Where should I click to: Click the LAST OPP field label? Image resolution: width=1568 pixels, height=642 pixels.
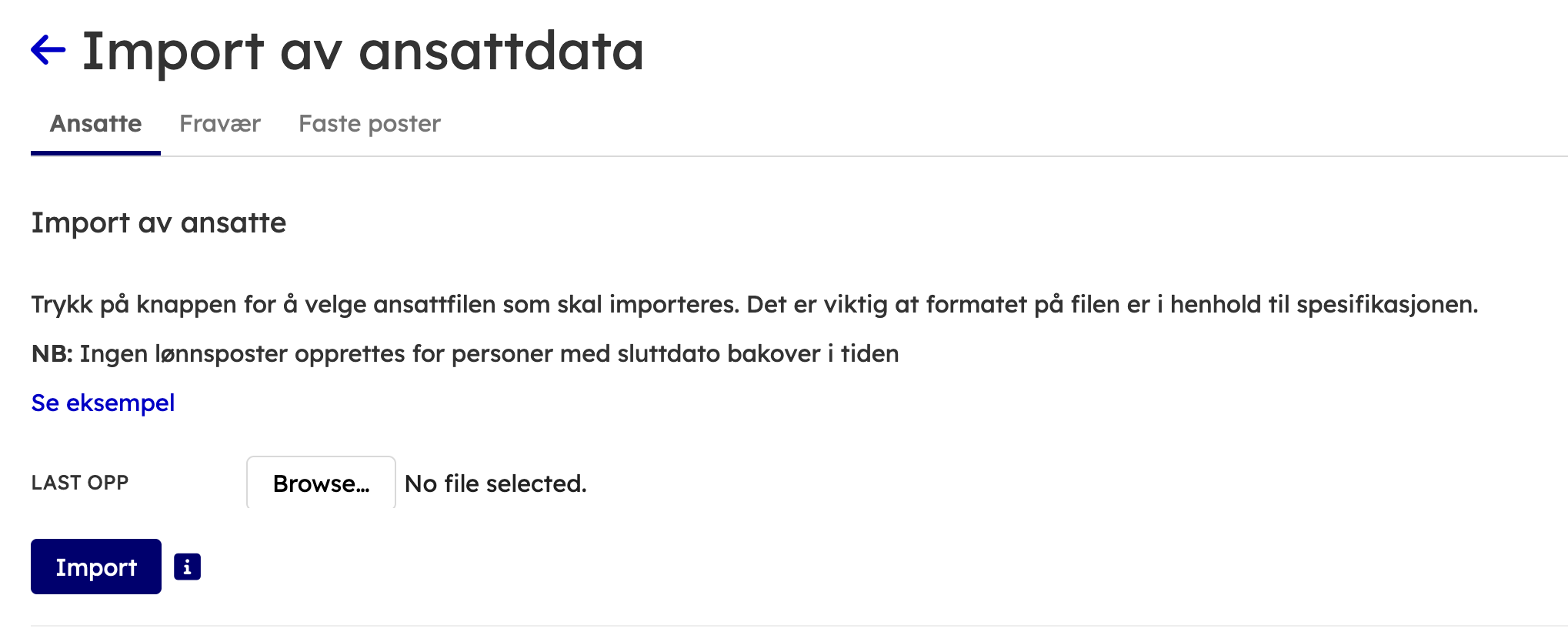coord(80,483)
